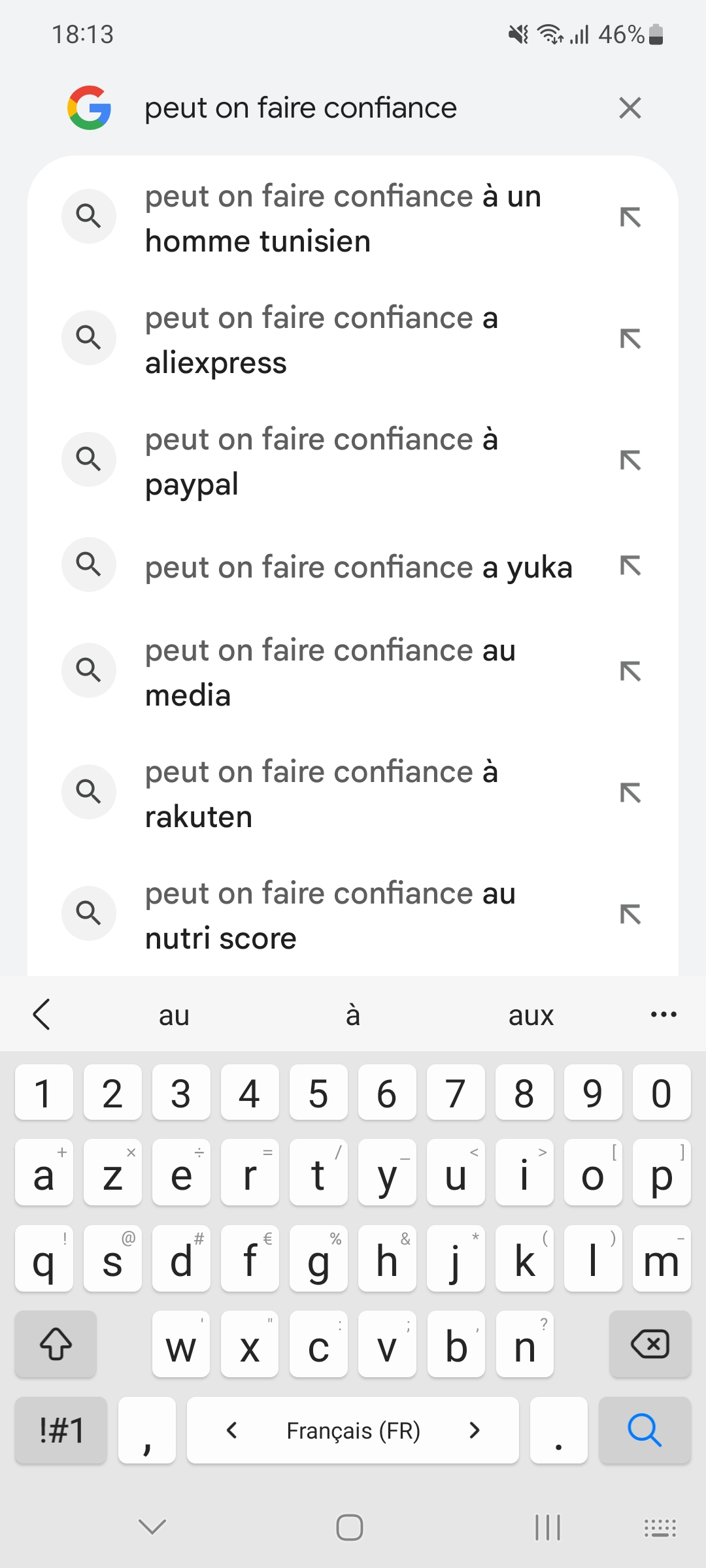706x1568 pixels.
Task: Tap the magnifier icon beside 'a yuka'
Action: point(89,564)
